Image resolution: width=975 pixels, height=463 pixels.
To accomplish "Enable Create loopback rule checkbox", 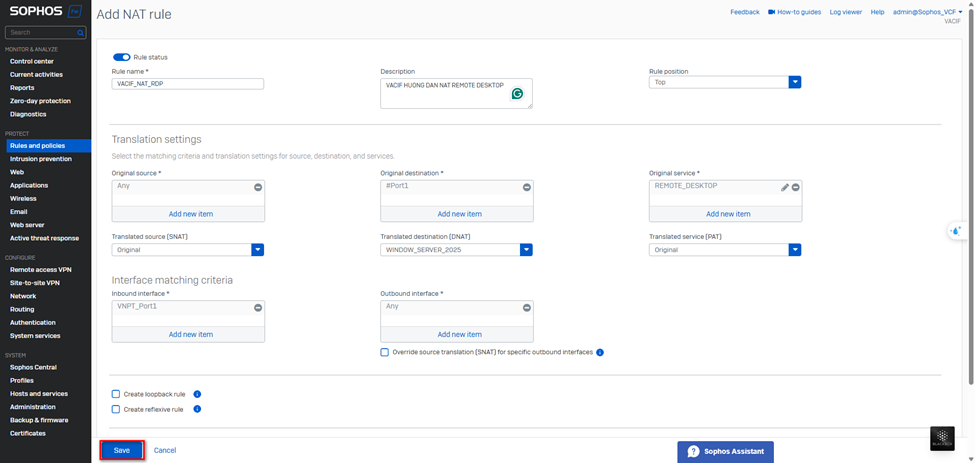I will click(x=116, y=394).
